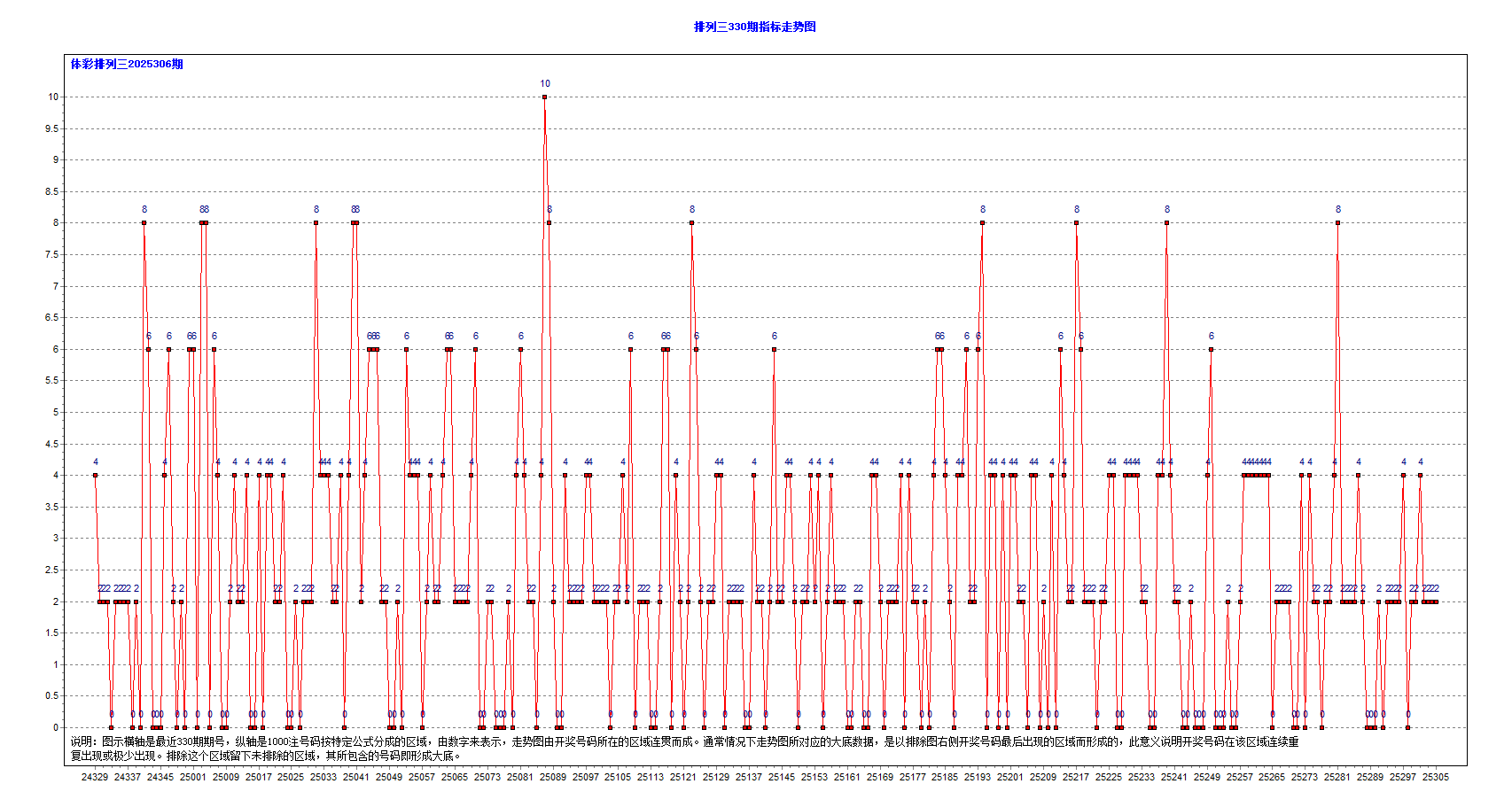Viewport: 1512px width, 807px height.
Task: Select y-axis tick label 7.5
Action: click(x=52, y=254)
